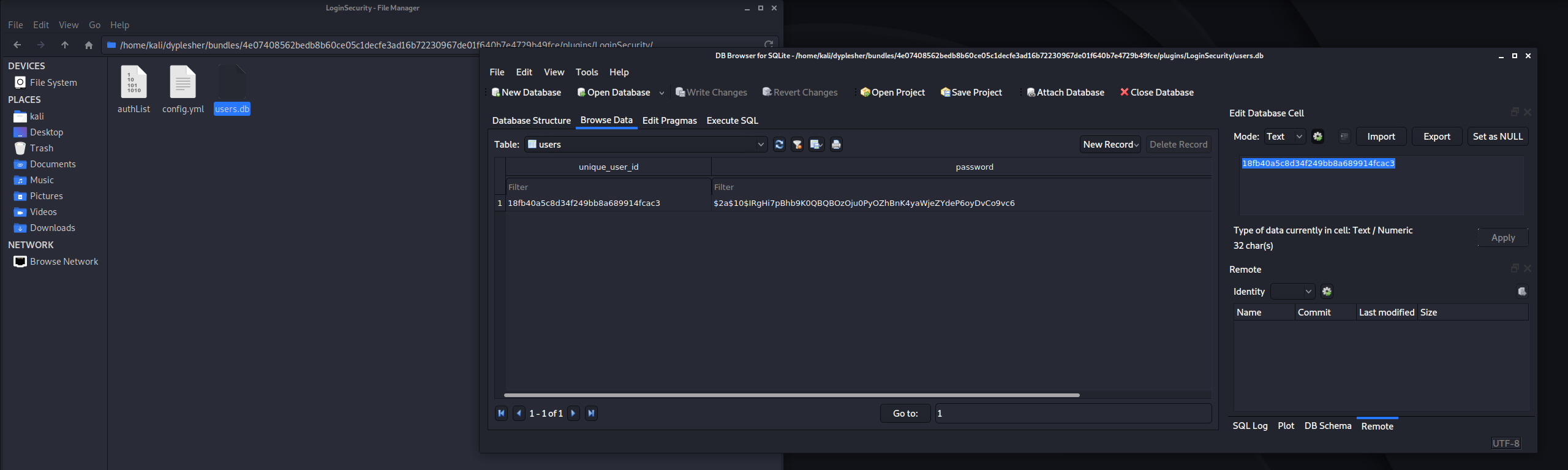The width and height of the screenshot is (1568, 470).
Task: Click Attach Database toolbar button
Action: coord(1066,93)
